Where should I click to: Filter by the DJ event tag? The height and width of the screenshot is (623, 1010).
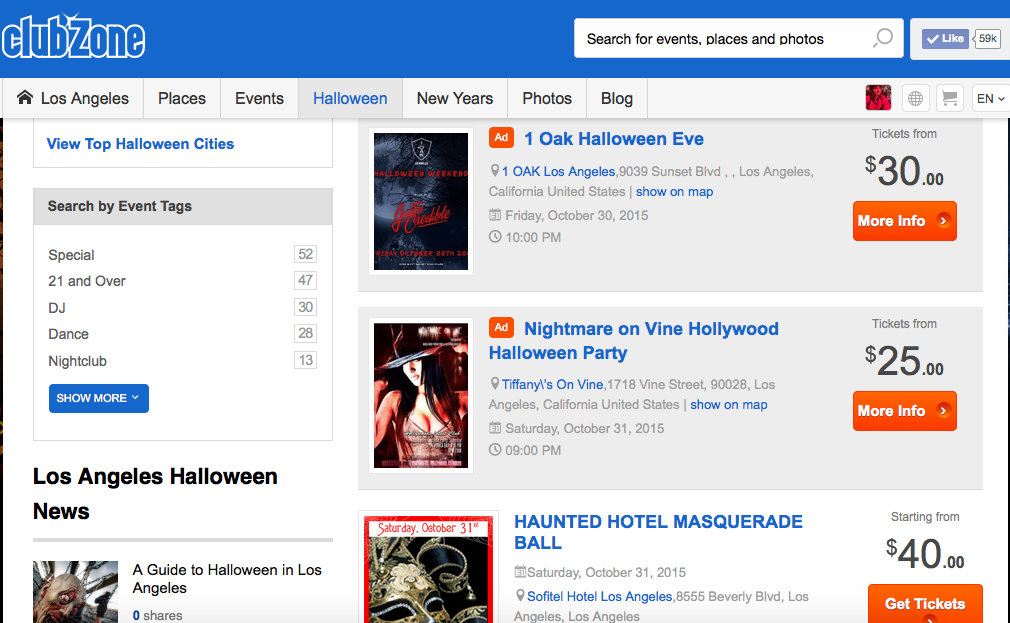(x=57, y=308)
